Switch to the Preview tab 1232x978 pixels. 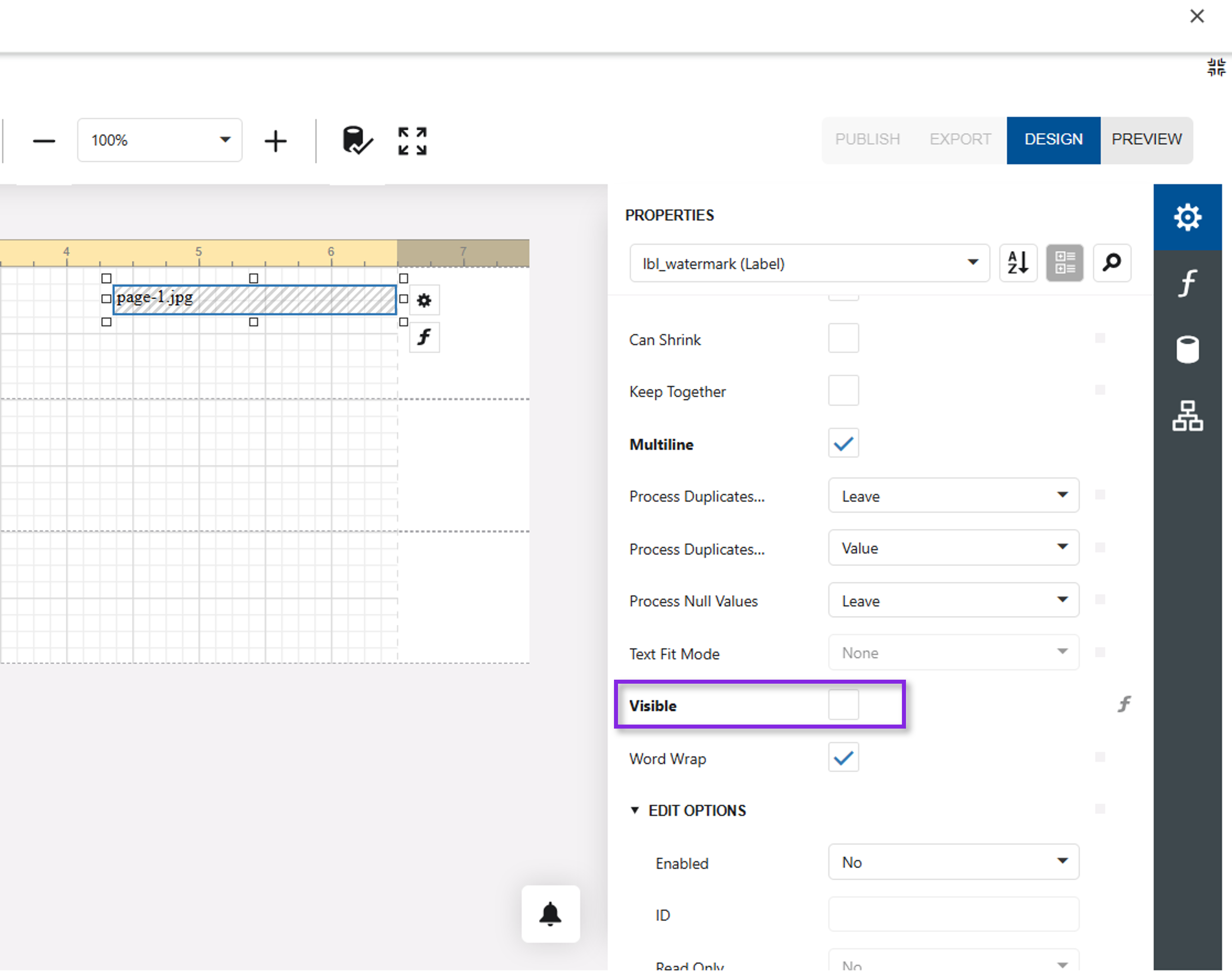(x=1146, y=139)
